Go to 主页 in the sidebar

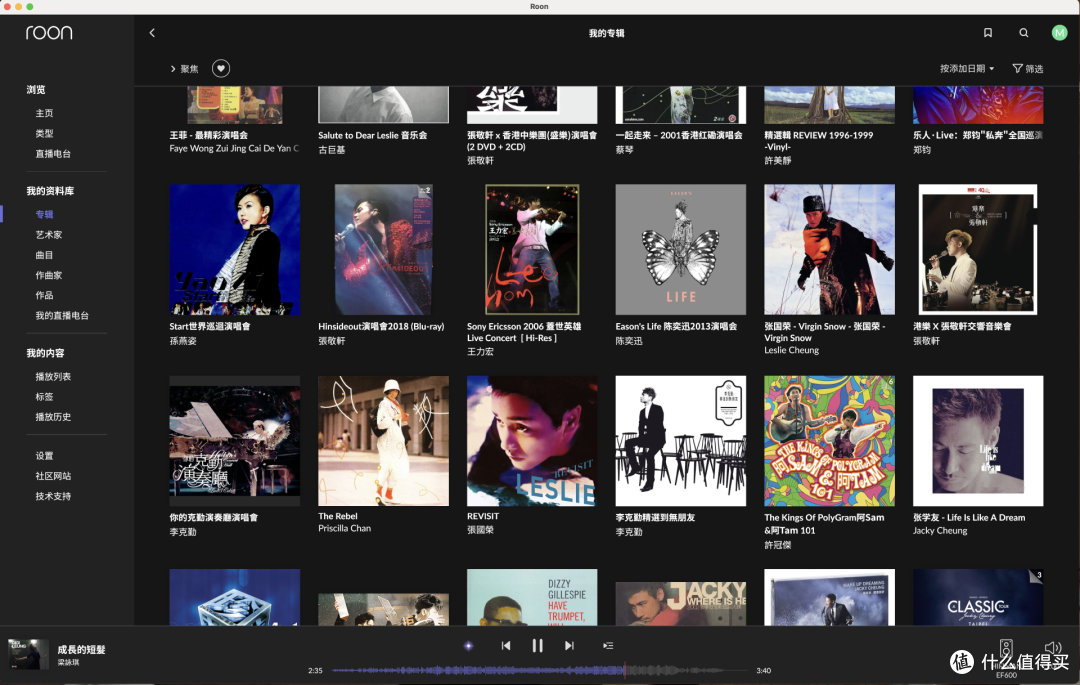[44, 113]
